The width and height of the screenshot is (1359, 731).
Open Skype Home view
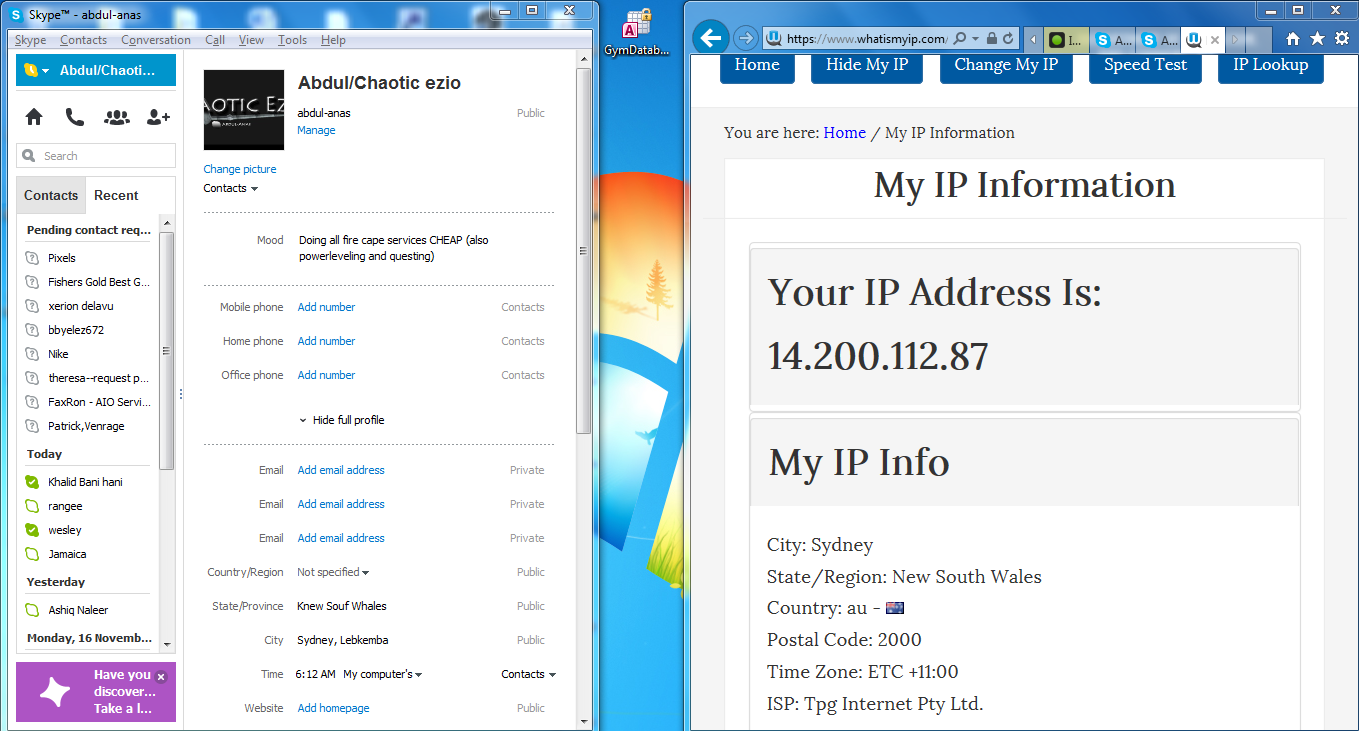pos(34,117)
